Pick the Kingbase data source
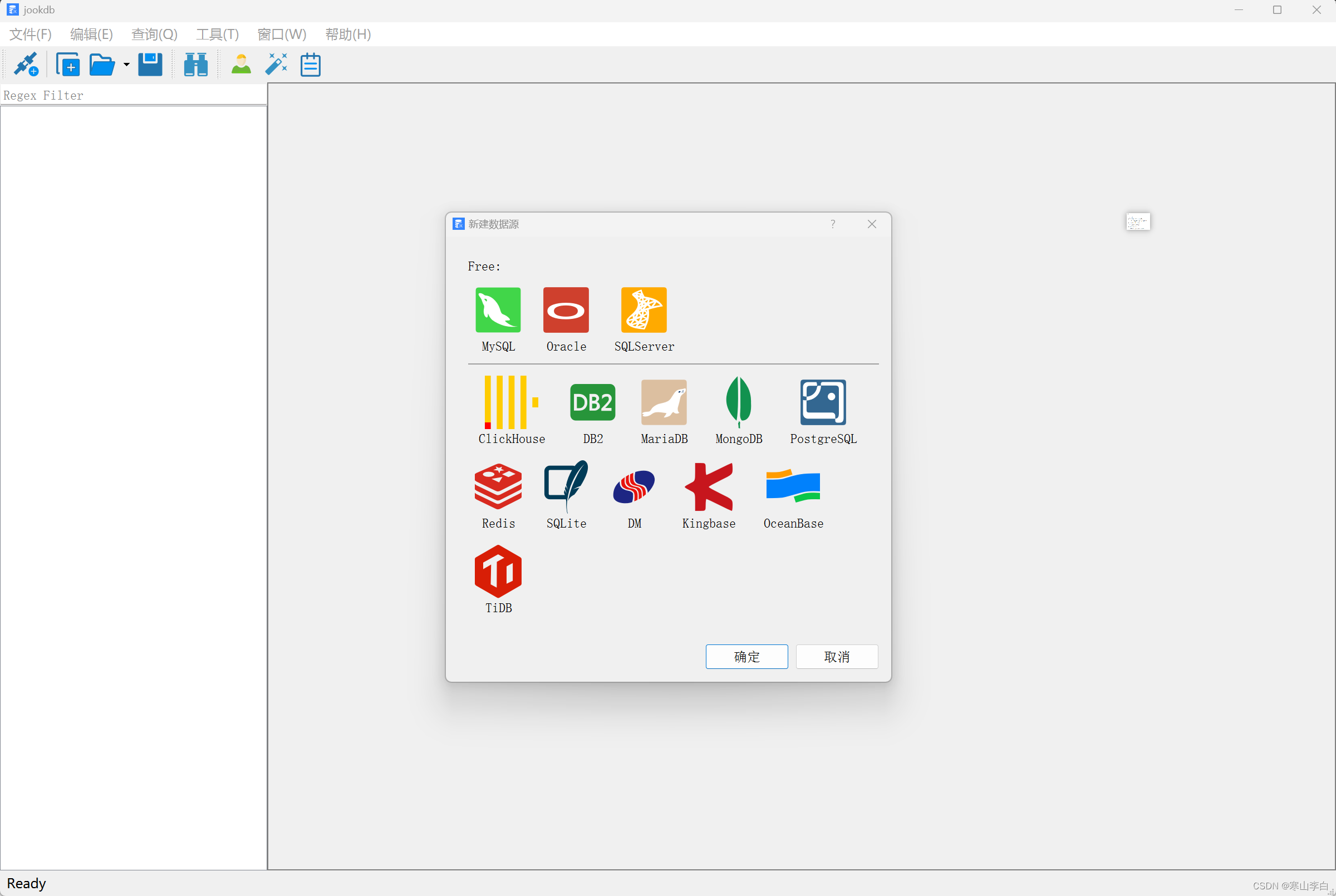 (709, 486)
